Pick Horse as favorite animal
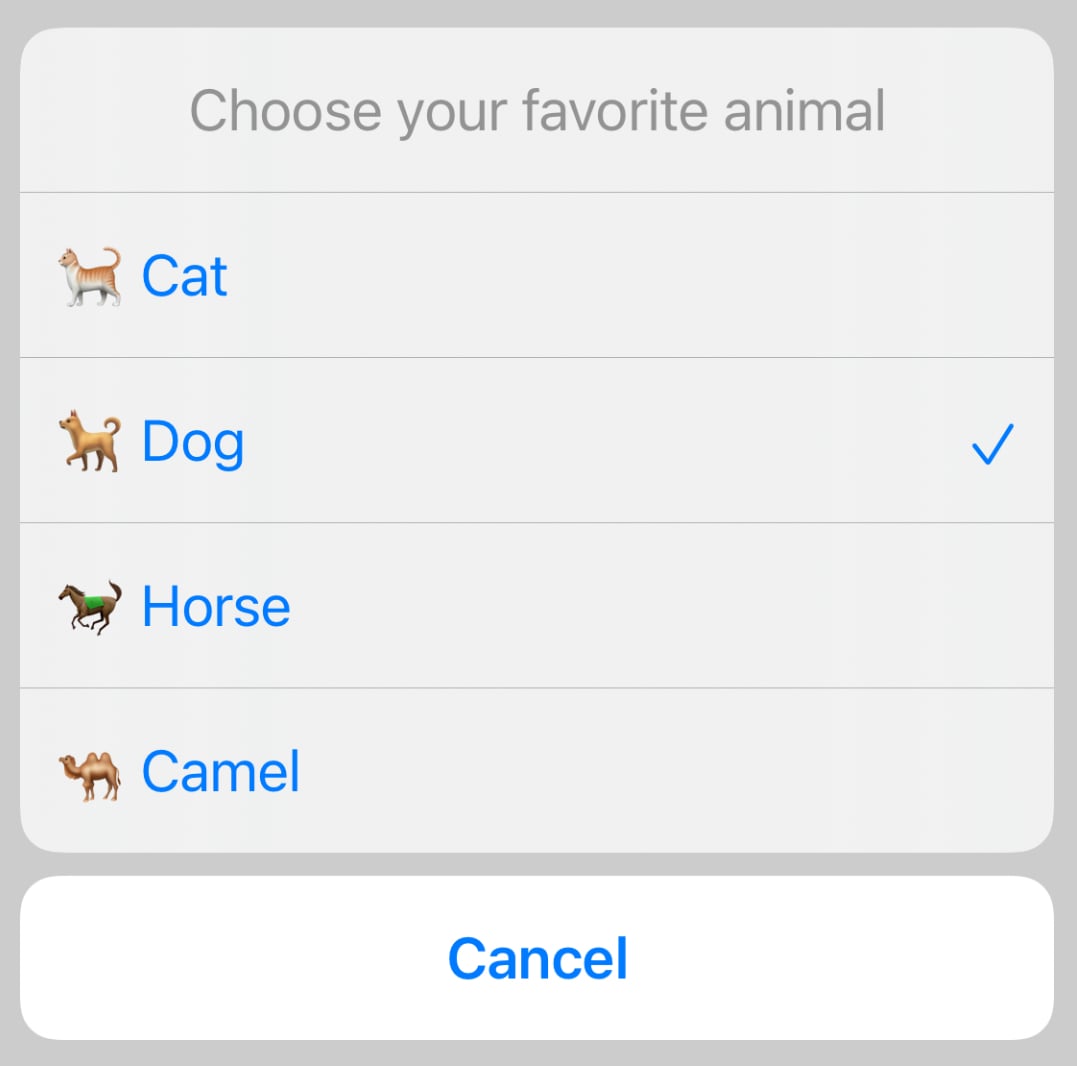 pyautogui.click(x=216, y=607)
